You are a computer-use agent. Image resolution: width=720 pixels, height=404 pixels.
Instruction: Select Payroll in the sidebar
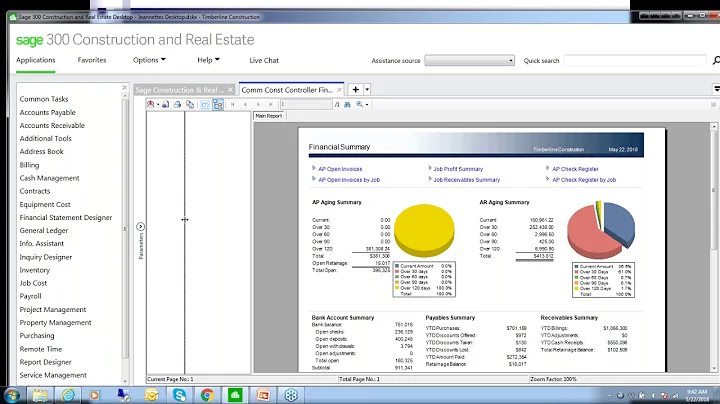click(x=30, y=296)
